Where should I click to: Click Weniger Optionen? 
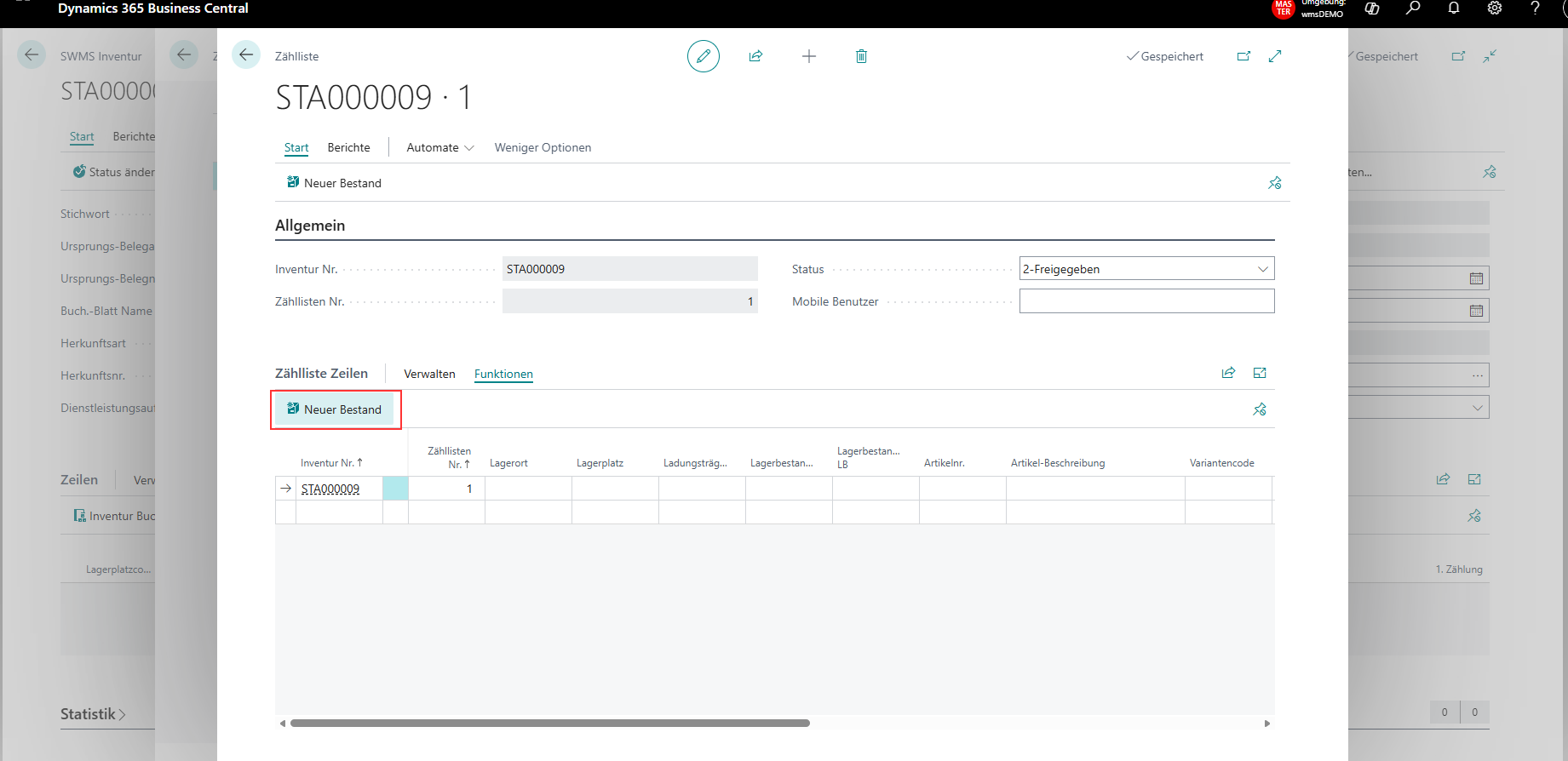543,147
